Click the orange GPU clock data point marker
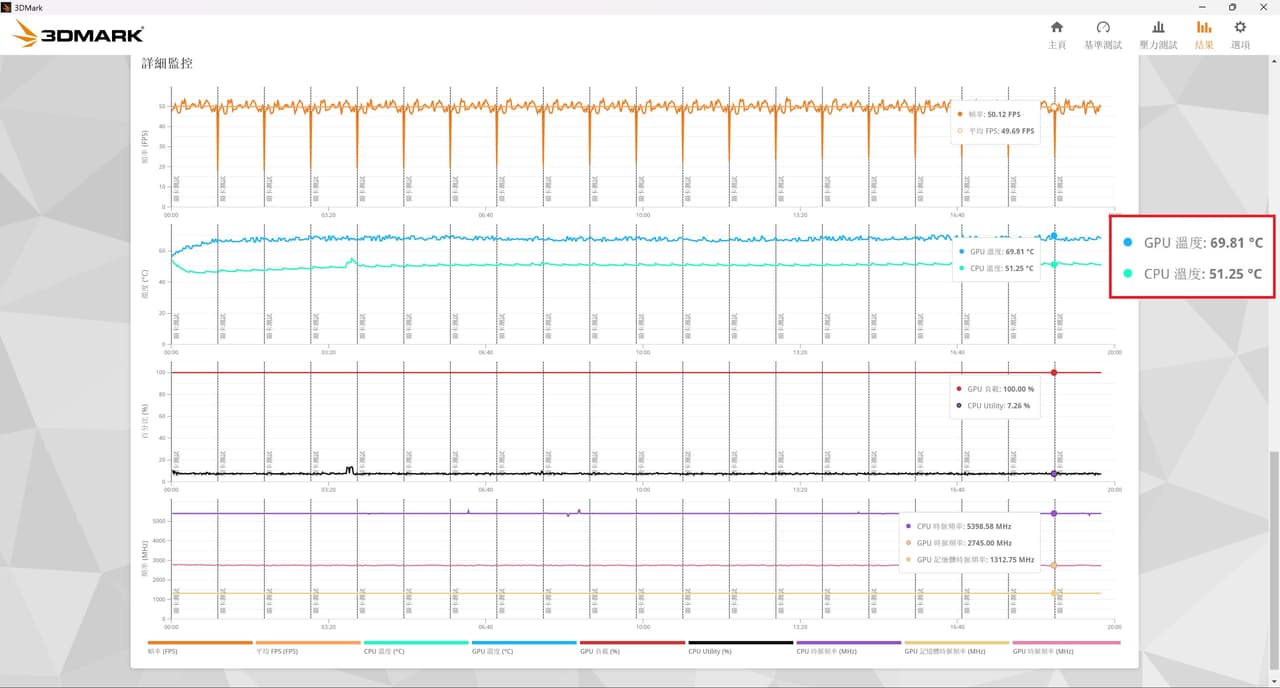1280x688 pixels. pos(1054,565)
